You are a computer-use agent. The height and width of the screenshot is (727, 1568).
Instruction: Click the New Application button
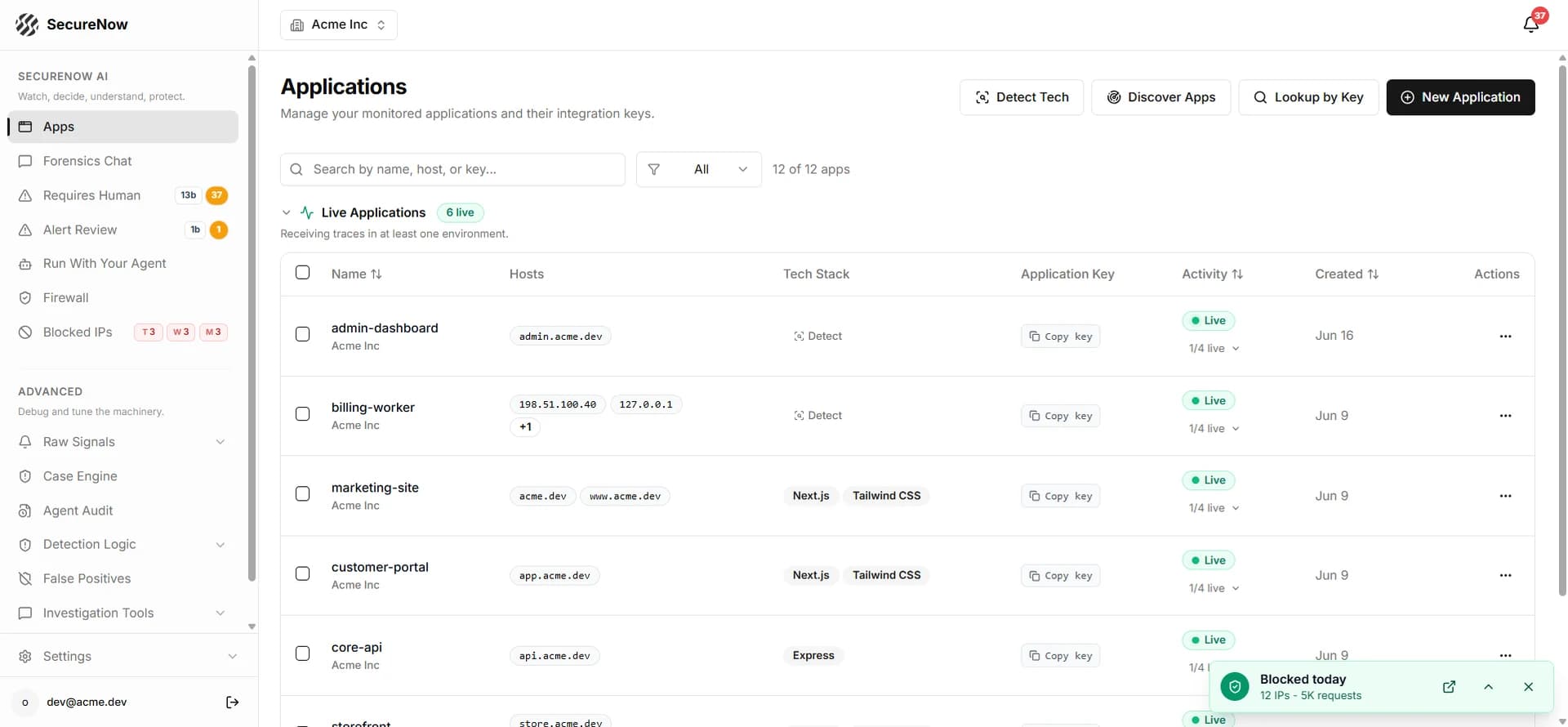1460,97
